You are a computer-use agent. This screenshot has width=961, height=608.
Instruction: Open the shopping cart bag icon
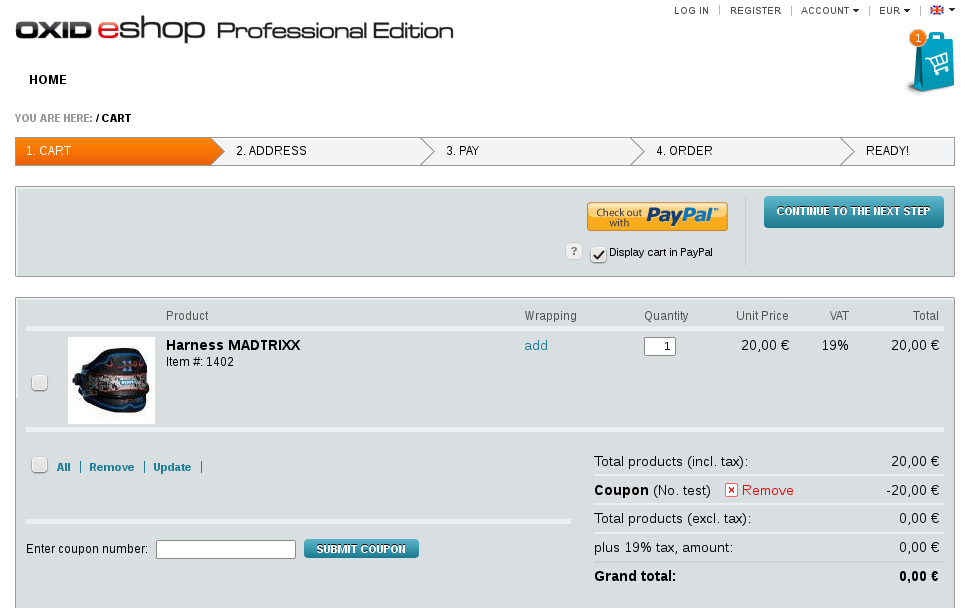click(x=932, y=63)
